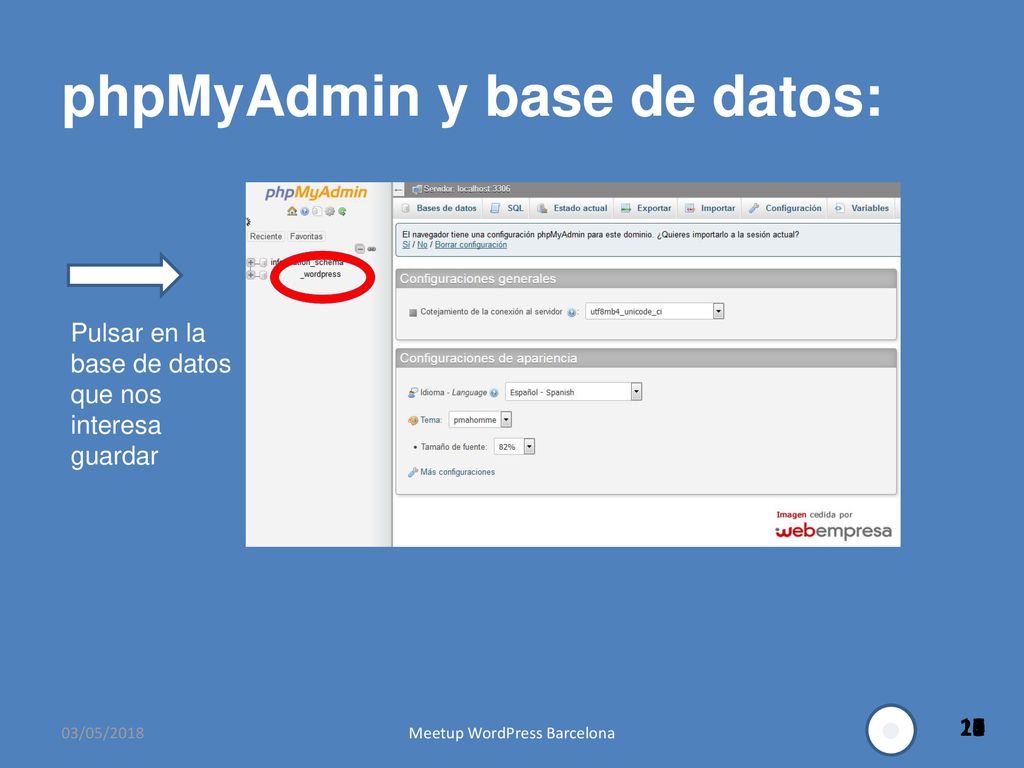Click the help icon next to Cotejamiento

pyautogui.click(x=571, y=312)
